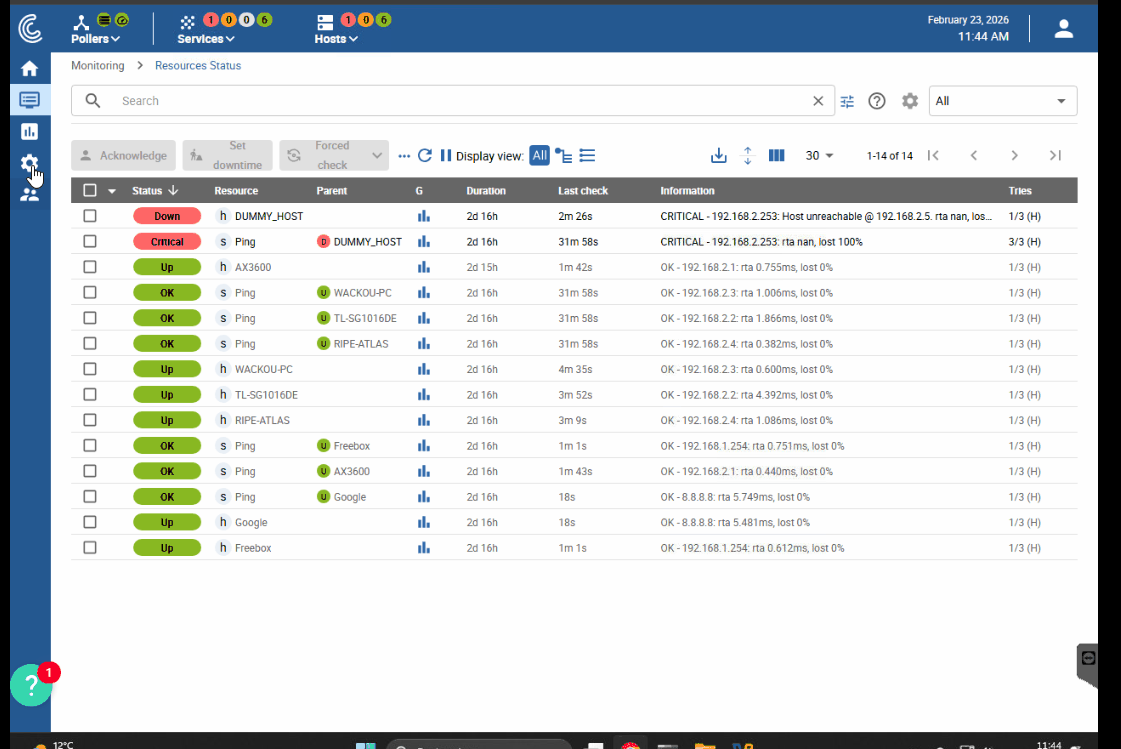This screenshot has height=749, width=1121.
Task: Click the Set downtime button
Action: [x=227, y=155]
